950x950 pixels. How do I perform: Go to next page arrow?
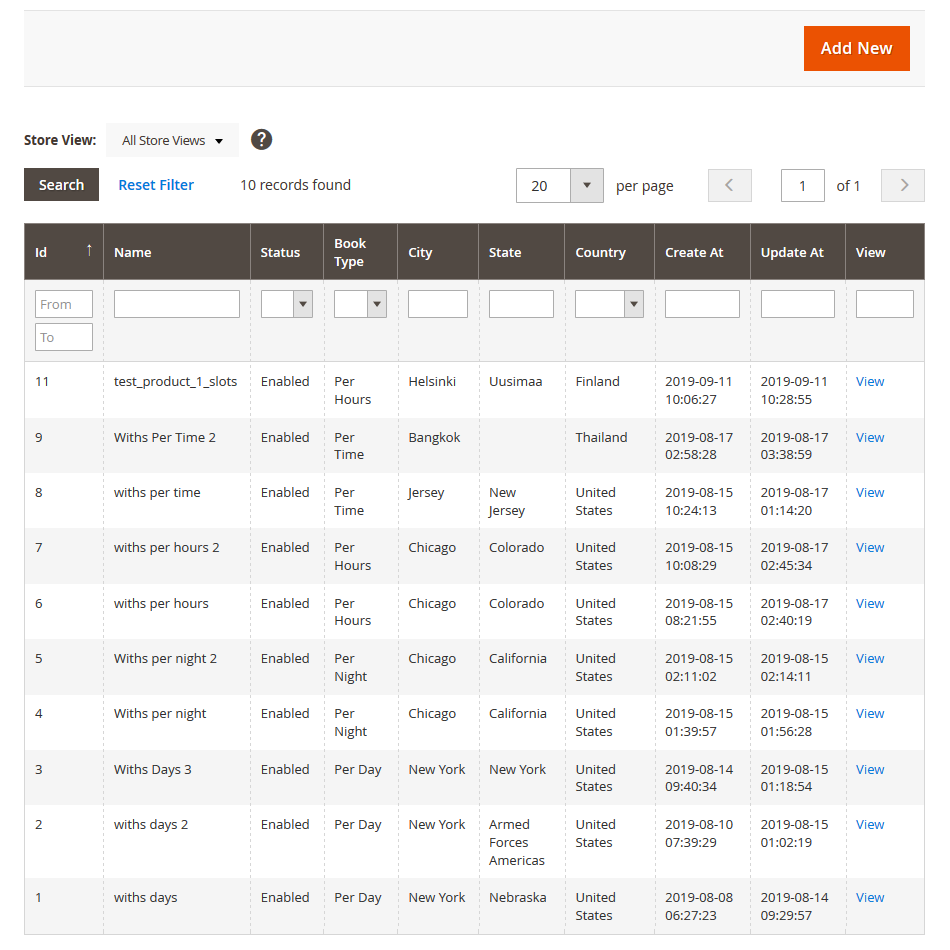902,185
